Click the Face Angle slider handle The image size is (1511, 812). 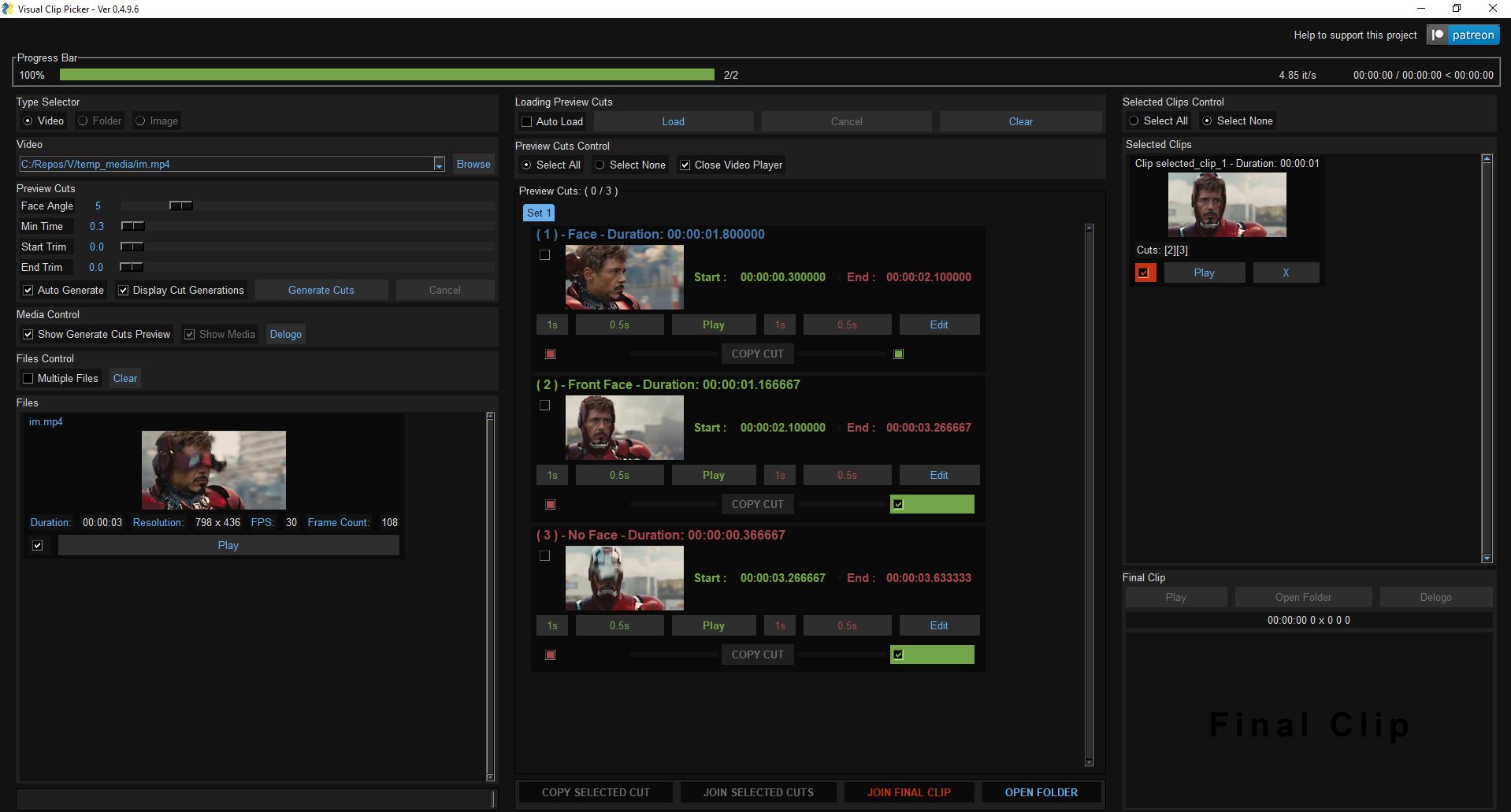(180, 206)
